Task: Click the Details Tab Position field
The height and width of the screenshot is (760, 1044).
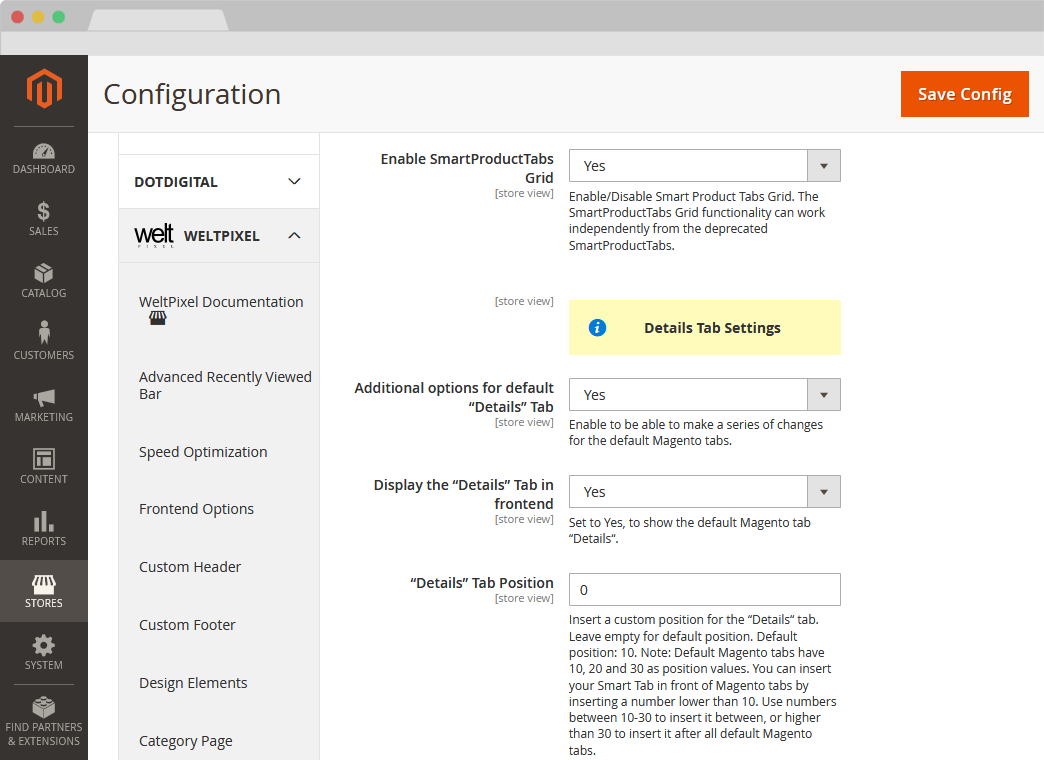Action: pyautogui.click(x=704, y=590)
